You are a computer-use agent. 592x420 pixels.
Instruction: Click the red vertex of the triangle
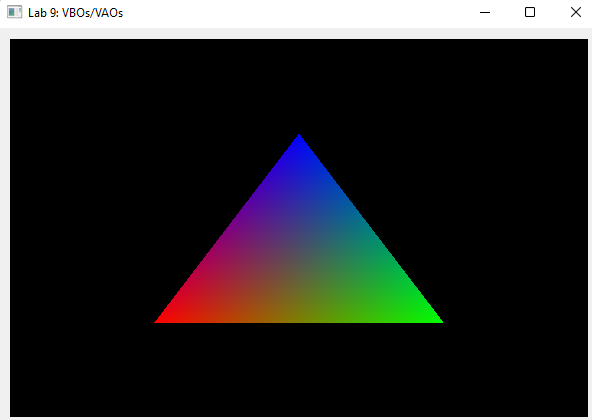[160, 320]
